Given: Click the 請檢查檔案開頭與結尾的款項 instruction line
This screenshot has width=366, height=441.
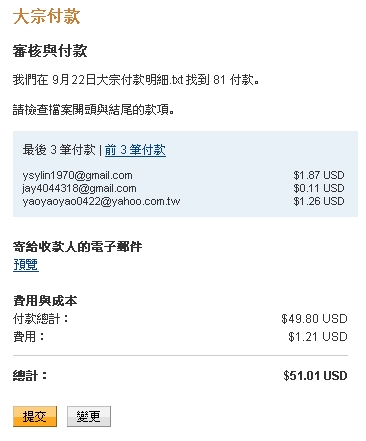Looking at the screenshot, I should [x=93, y=110].
